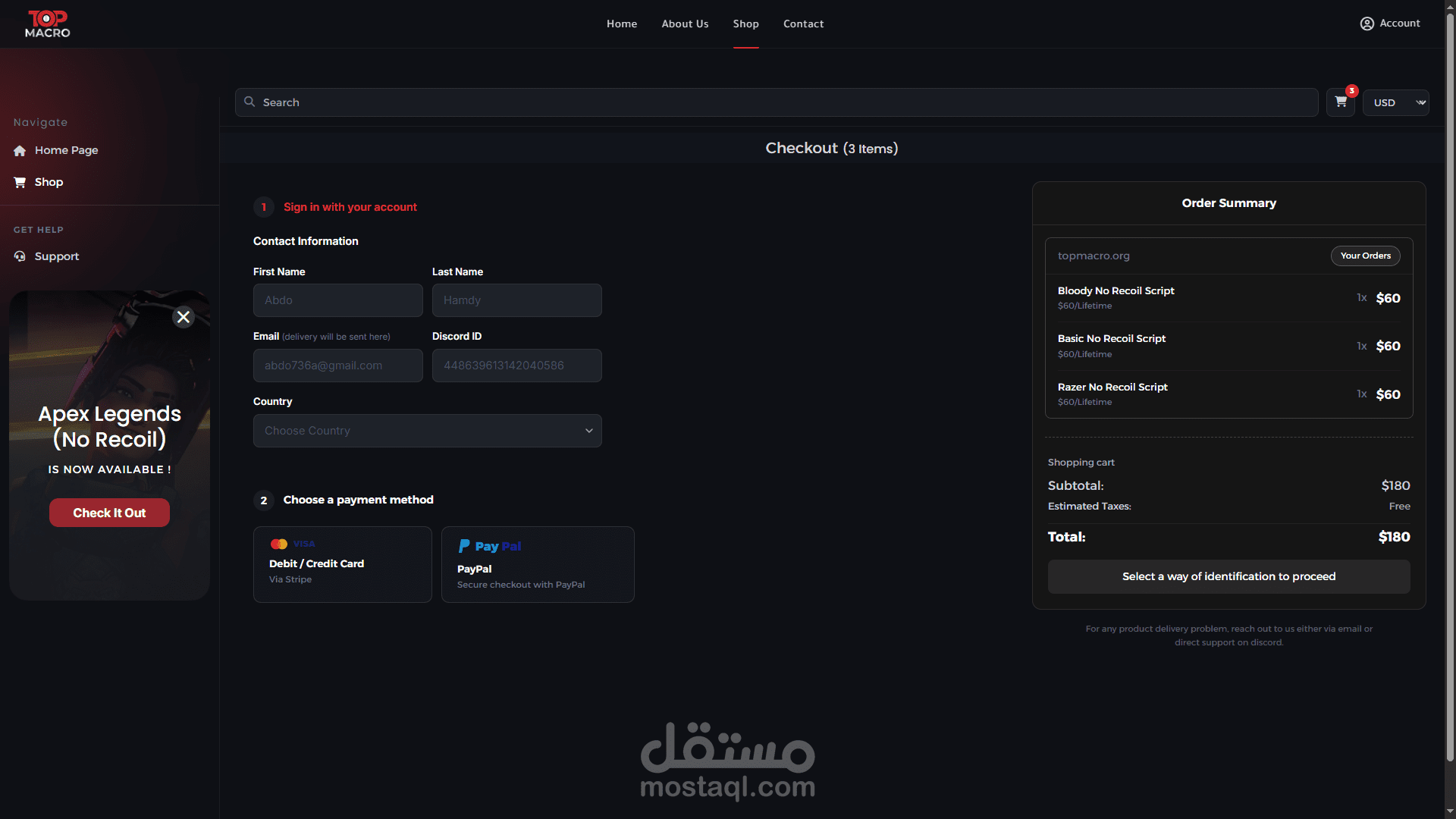The image size is (1456, 819).
Task: Open Home Page in the sidebar
Action: pos(66,150)
